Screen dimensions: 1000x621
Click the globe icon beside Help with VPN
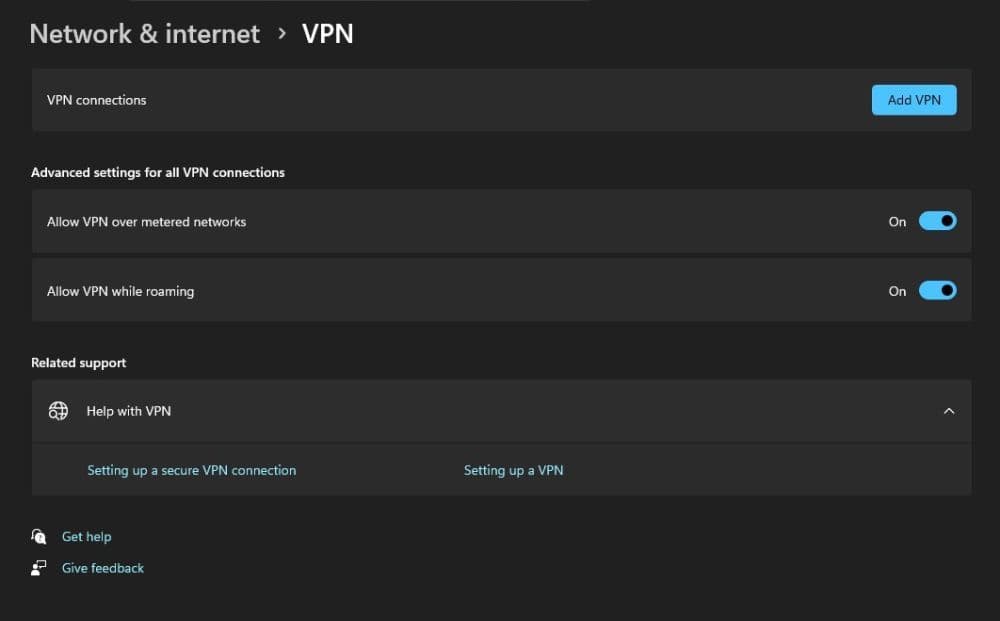[x=58, y=410]
